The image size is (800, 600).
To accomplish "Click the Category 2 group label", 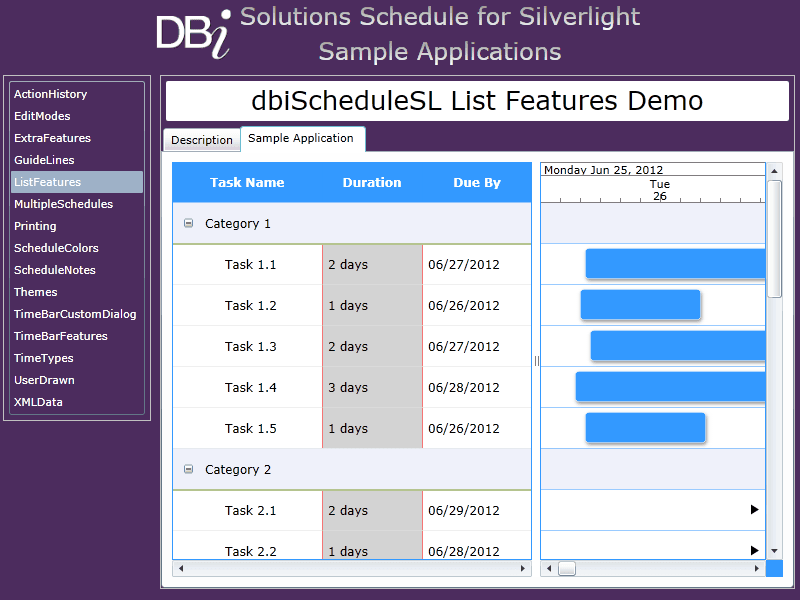I will pos(238,469).
